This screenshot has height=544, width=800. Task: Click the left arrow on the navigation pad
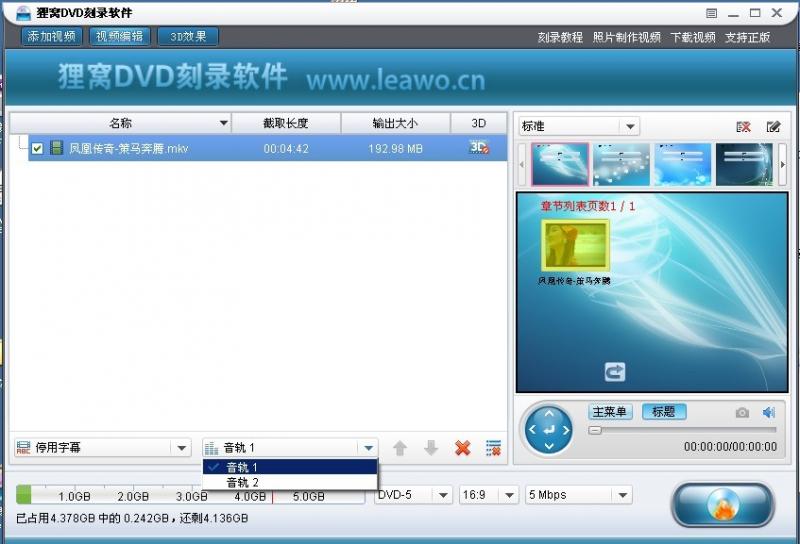click(x=532, y=430)
